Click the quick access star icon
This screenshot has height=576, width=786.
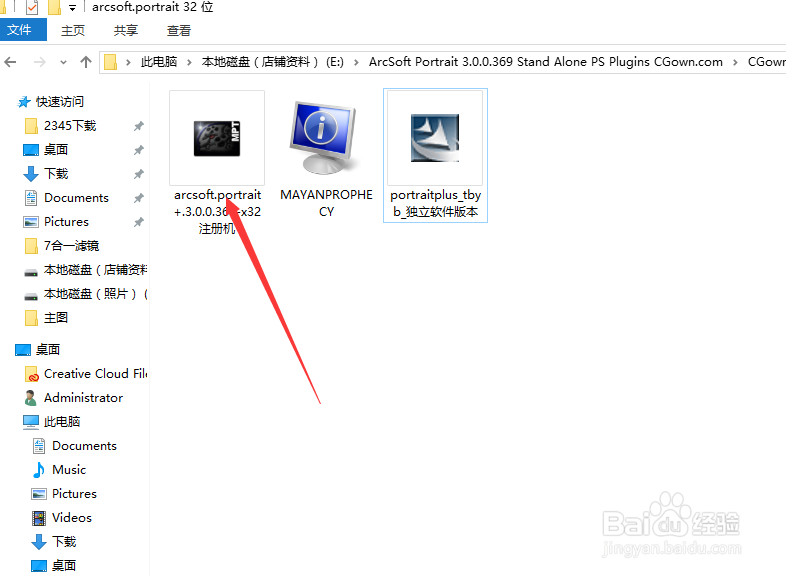(24, 102)
